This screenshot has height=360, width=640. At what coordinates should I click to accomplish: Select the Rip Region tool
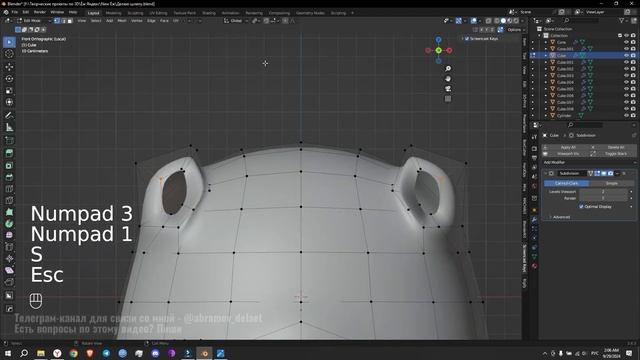click(x=9, y=282)
